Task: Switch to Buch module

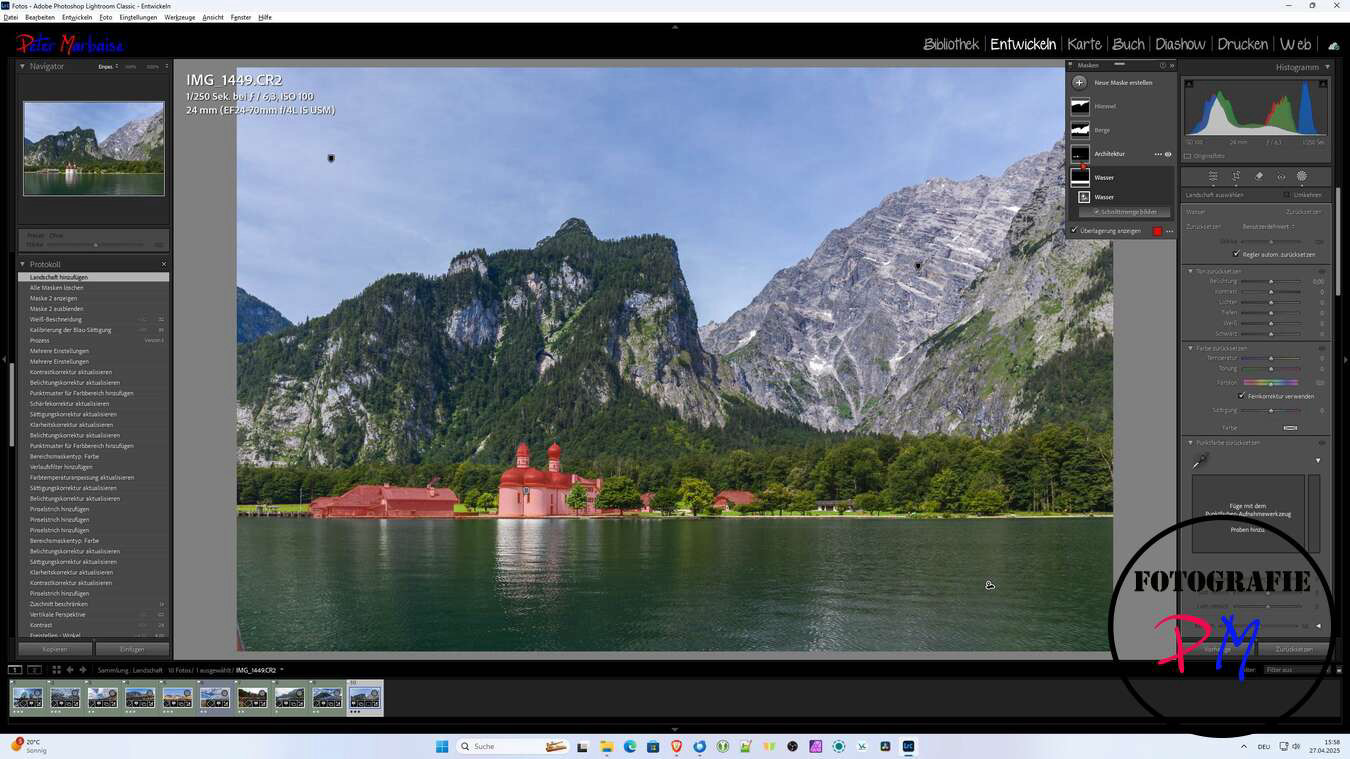Action: (x=1128, y=44)
